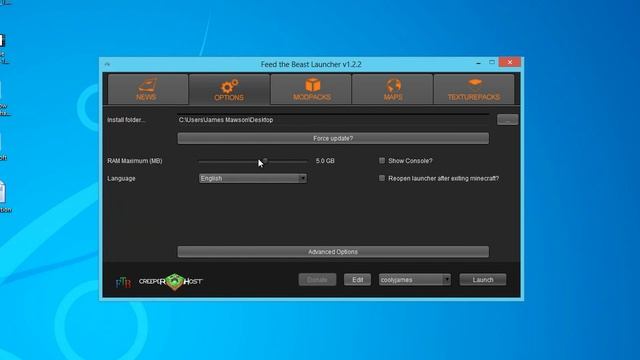This screenshot has width=640, height=360.
Task: Click the CreeperHost logo
Action: click(x=171, y=282)
